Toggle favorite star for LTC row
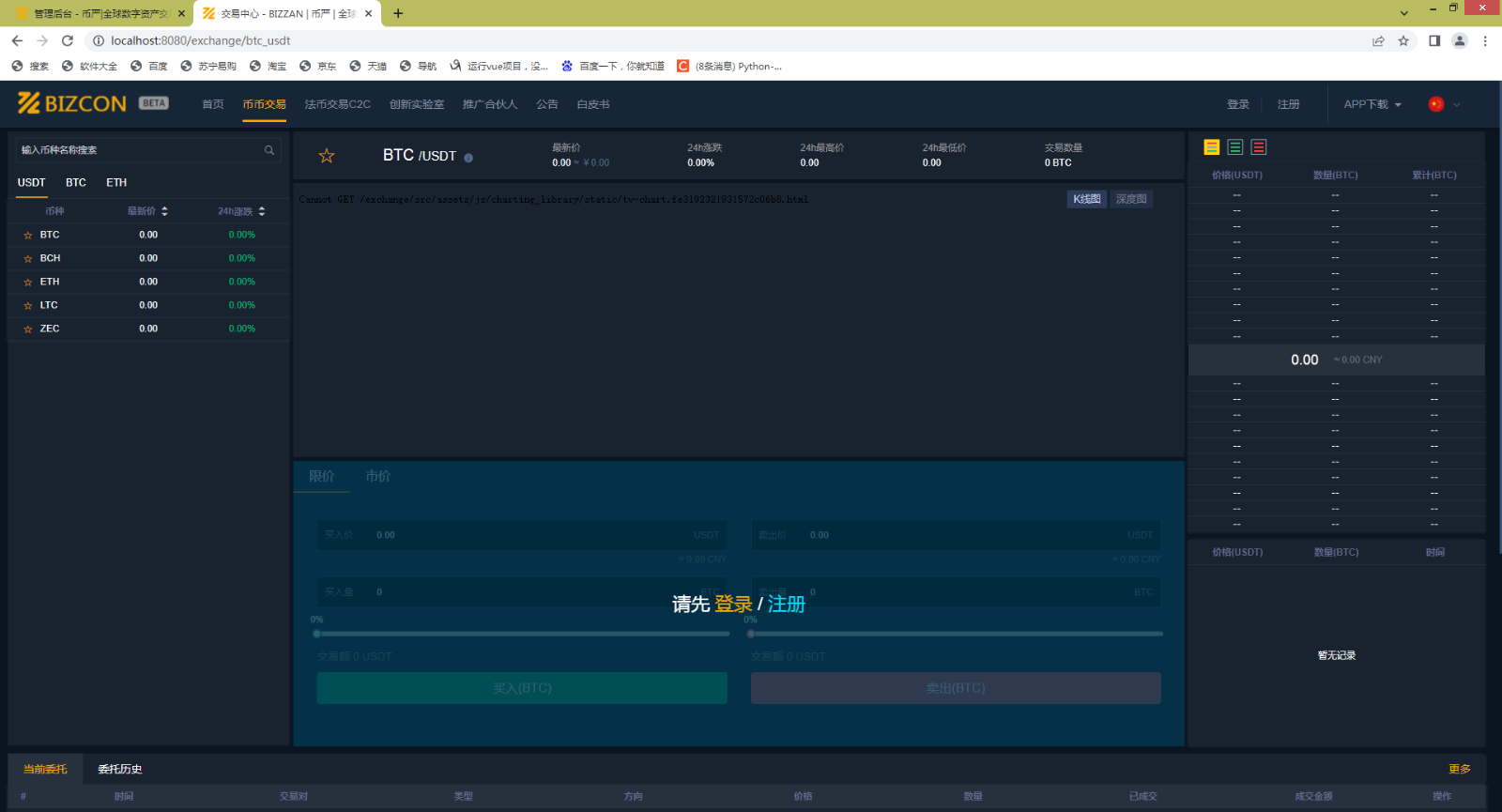The height and width of the screenshot is (812, 1502). click(x=28, y=306)
